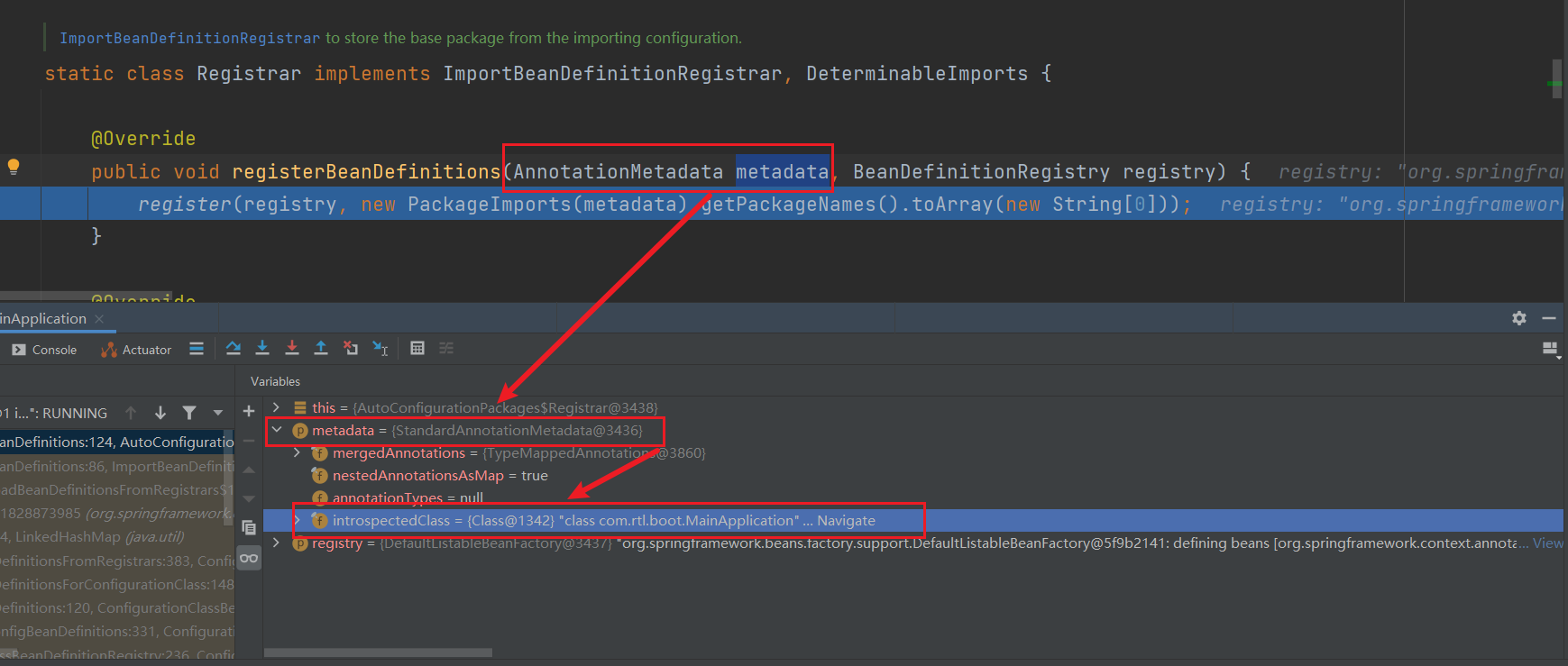Click the Remove Watch minus icon
The image size is (1568, 666).
pyautogui.click(x=249, y=441)
